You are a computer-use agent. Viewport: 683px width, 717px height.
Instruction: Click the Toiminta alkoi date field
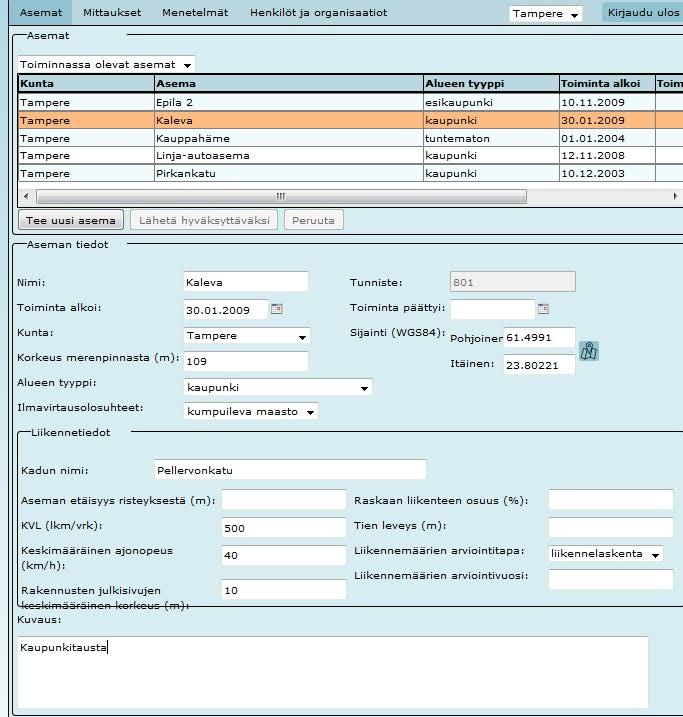tap(226, 310)
